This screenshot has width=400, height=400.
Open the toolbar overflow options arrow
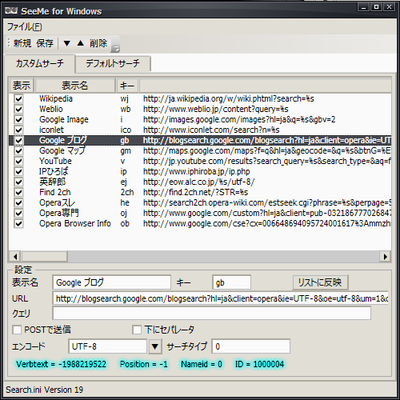[x=115, y=49]
